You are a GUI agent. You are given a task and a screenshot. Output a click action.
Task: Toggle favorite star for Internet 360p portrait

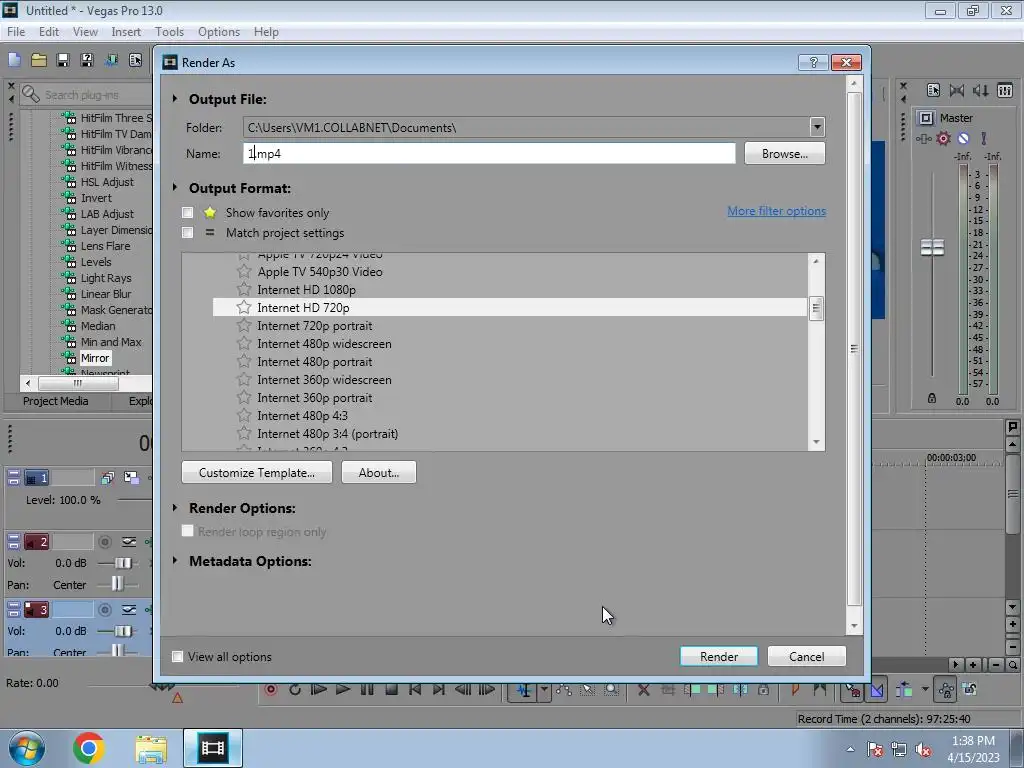click(244, 397)
